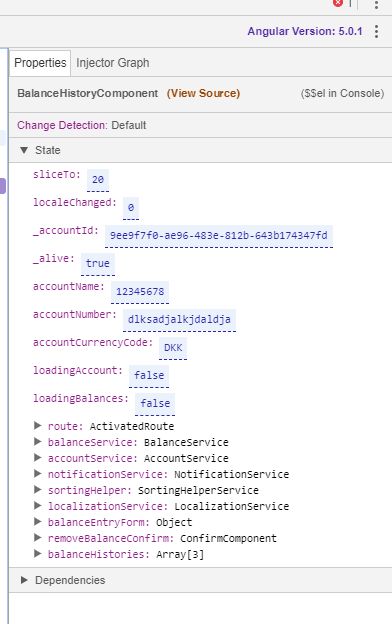Screen dimensions: 392x624
Task: Click the loadingBalances property label
Action: tap(81, 399)
